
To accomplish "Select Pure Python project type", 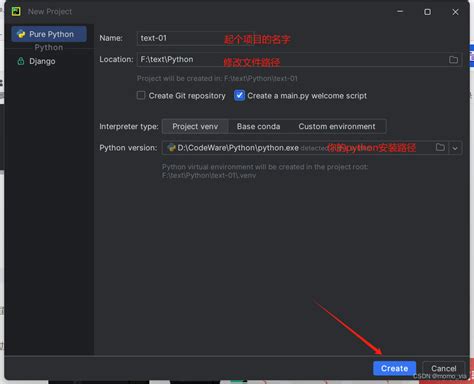I will (49, 34).
